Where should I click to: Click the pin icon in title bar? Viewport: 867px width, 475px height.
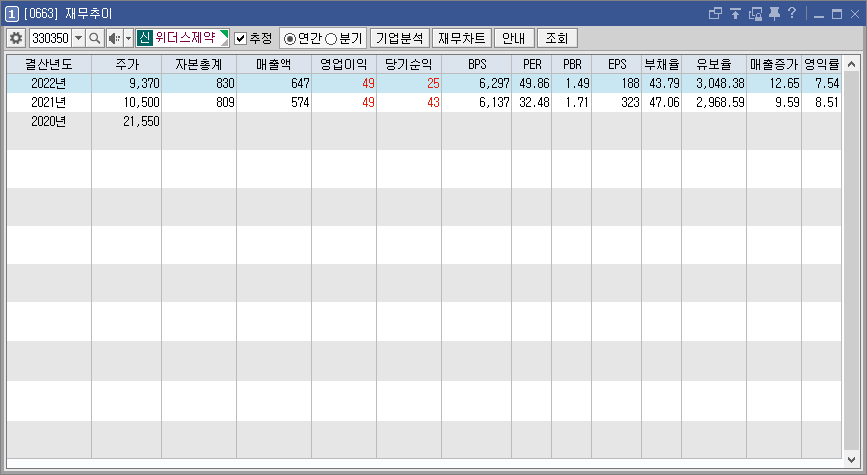774,13
